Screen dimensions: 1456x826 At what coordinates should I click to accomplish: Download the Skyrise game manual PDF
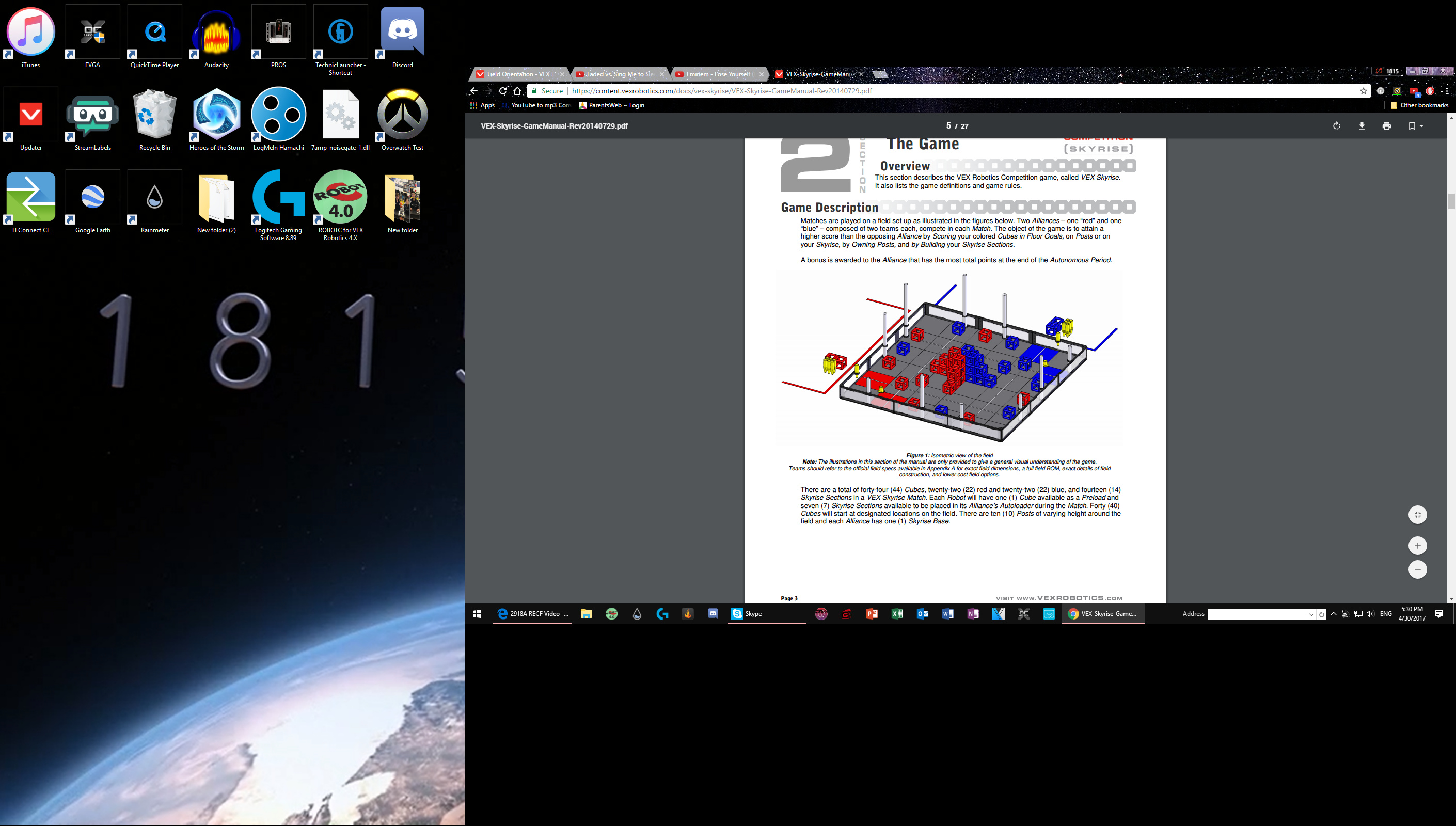[x=1362, y=126]
